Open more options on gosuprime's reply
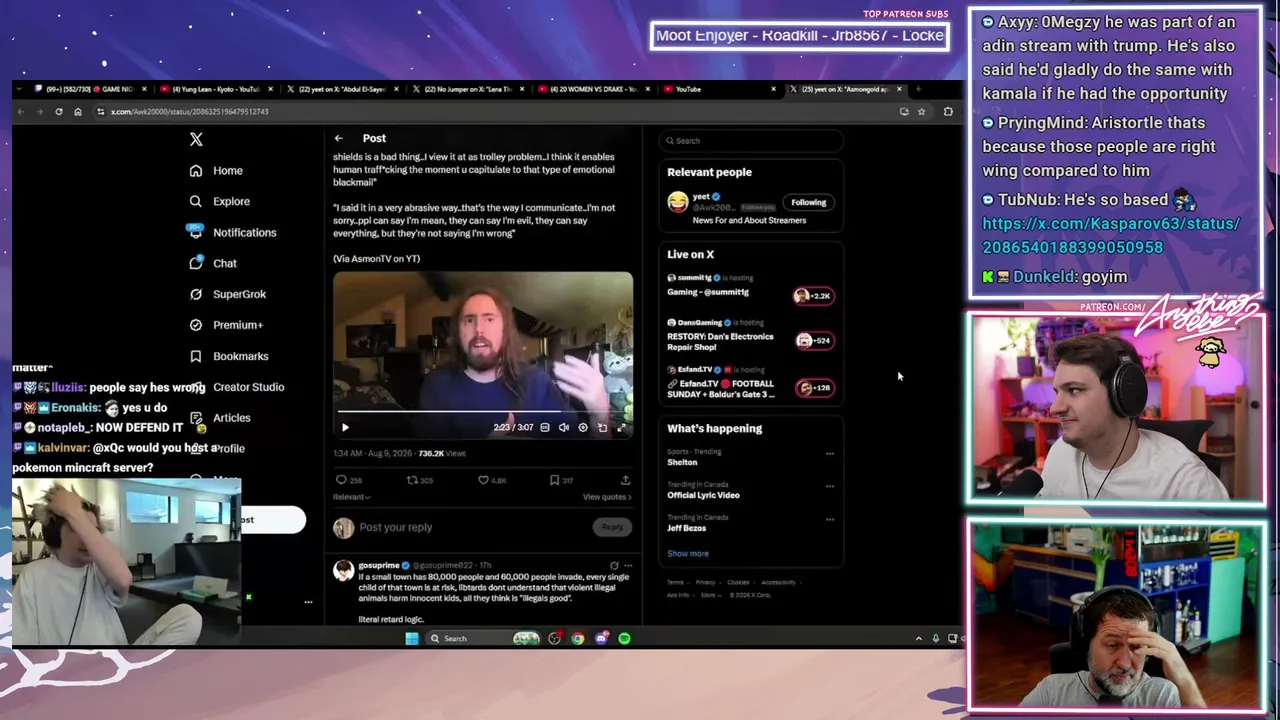This screenshot has height=720, width=1280. click(628, 566)
